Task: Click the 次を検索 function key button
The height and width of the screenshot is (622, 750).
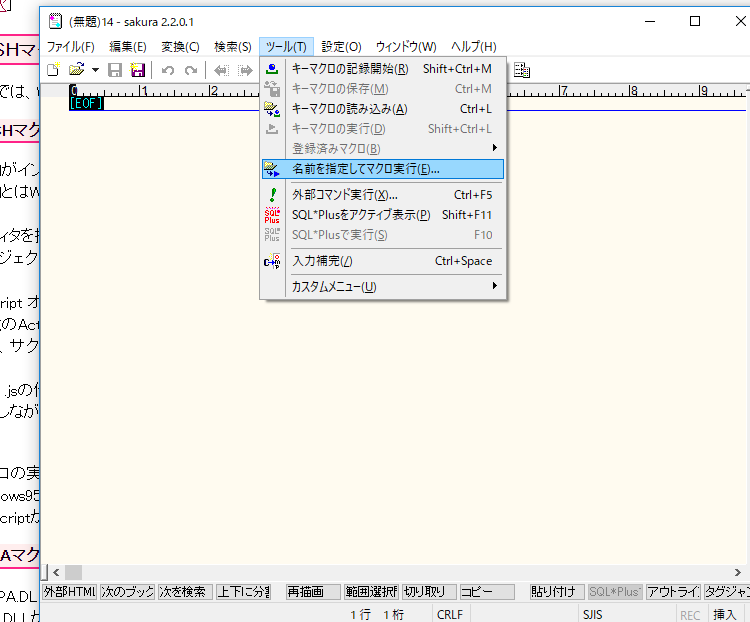Action: pyautogui.click(x=185, y=592)
